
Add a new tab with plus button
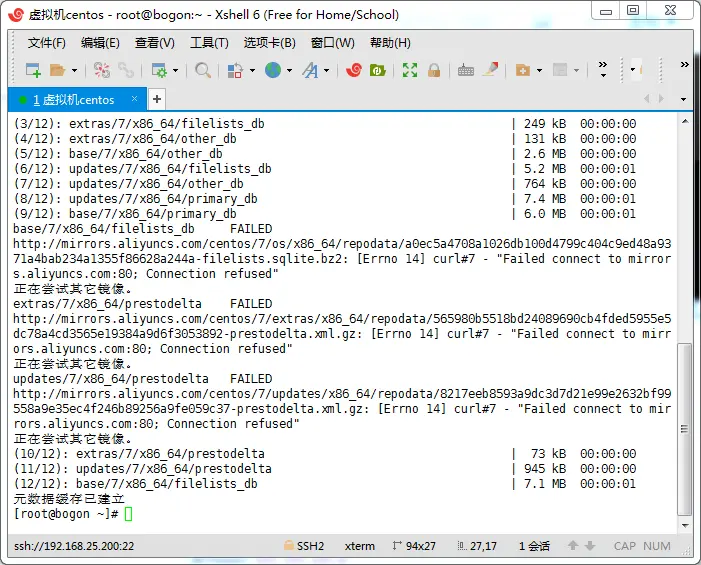[157, 99]
